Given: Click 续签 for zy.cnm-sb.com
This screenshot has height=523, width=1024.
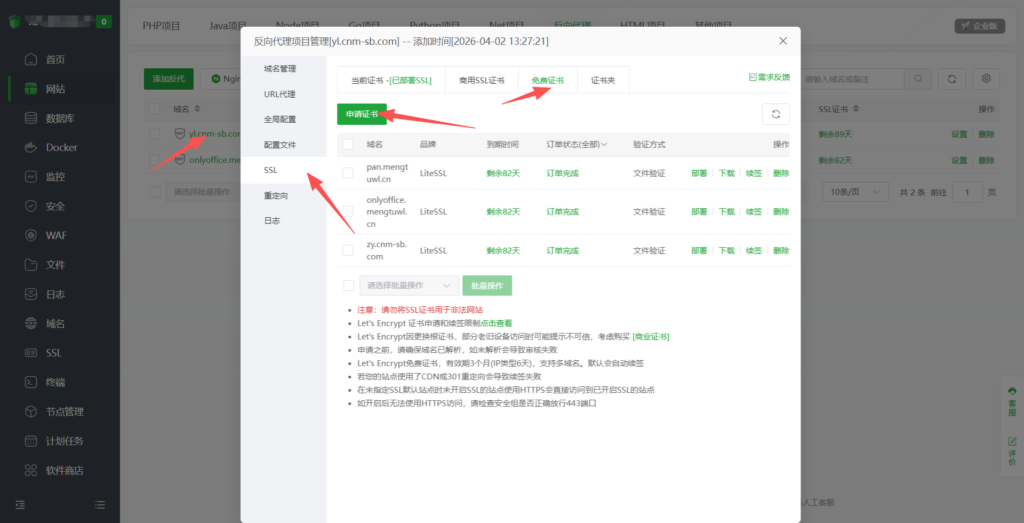Looking at the screenshot, I should (x=754, y=250).
